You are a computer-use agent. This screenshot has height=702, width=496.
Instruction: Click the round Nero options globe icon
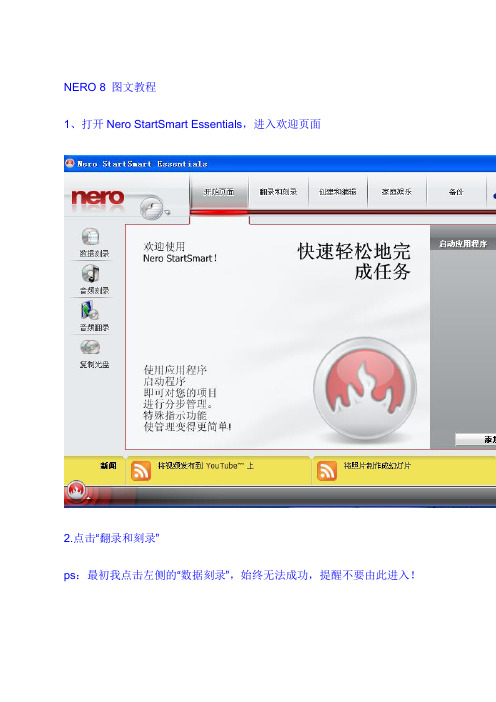(151, 208)
